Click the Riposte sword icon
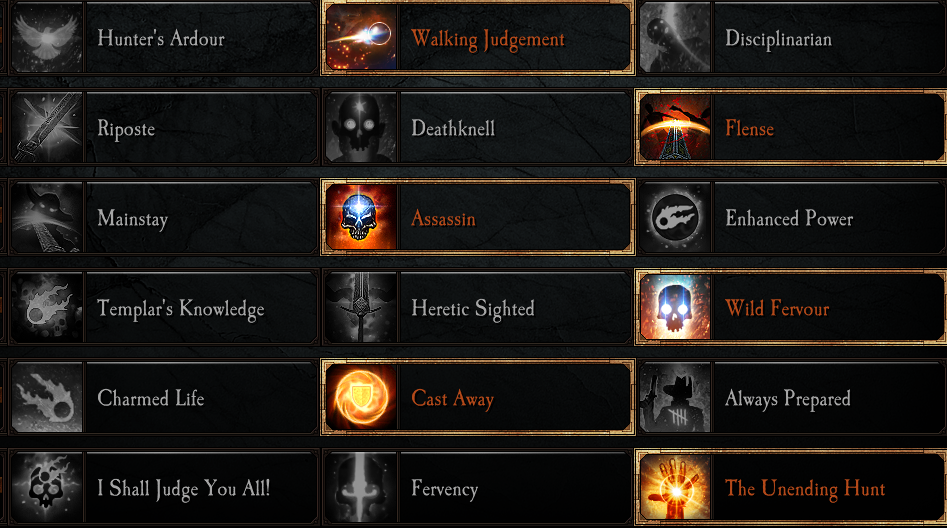 (47, 127)
